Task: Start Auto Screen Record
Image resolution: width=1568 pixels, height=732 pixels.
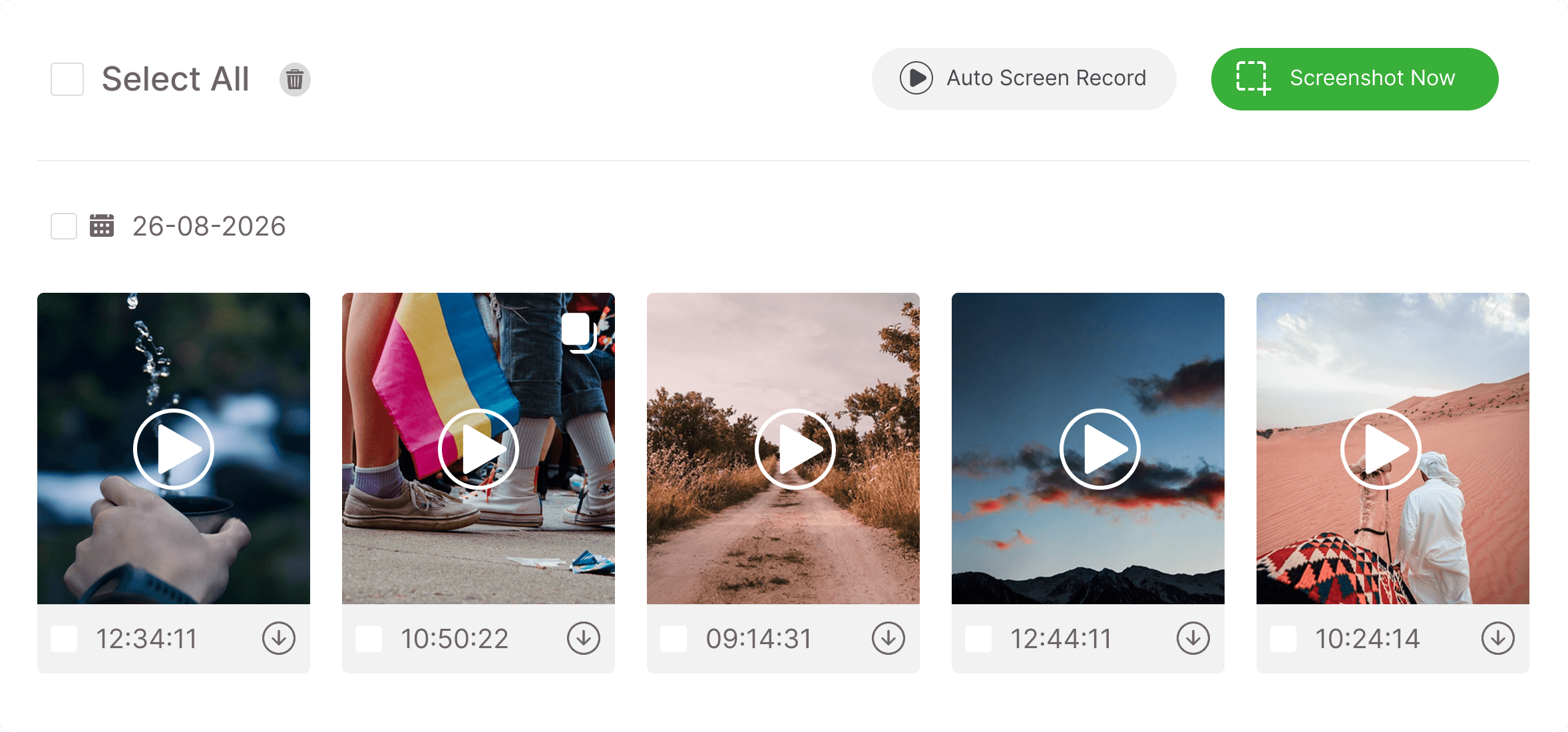Action: pos(1024,79)
